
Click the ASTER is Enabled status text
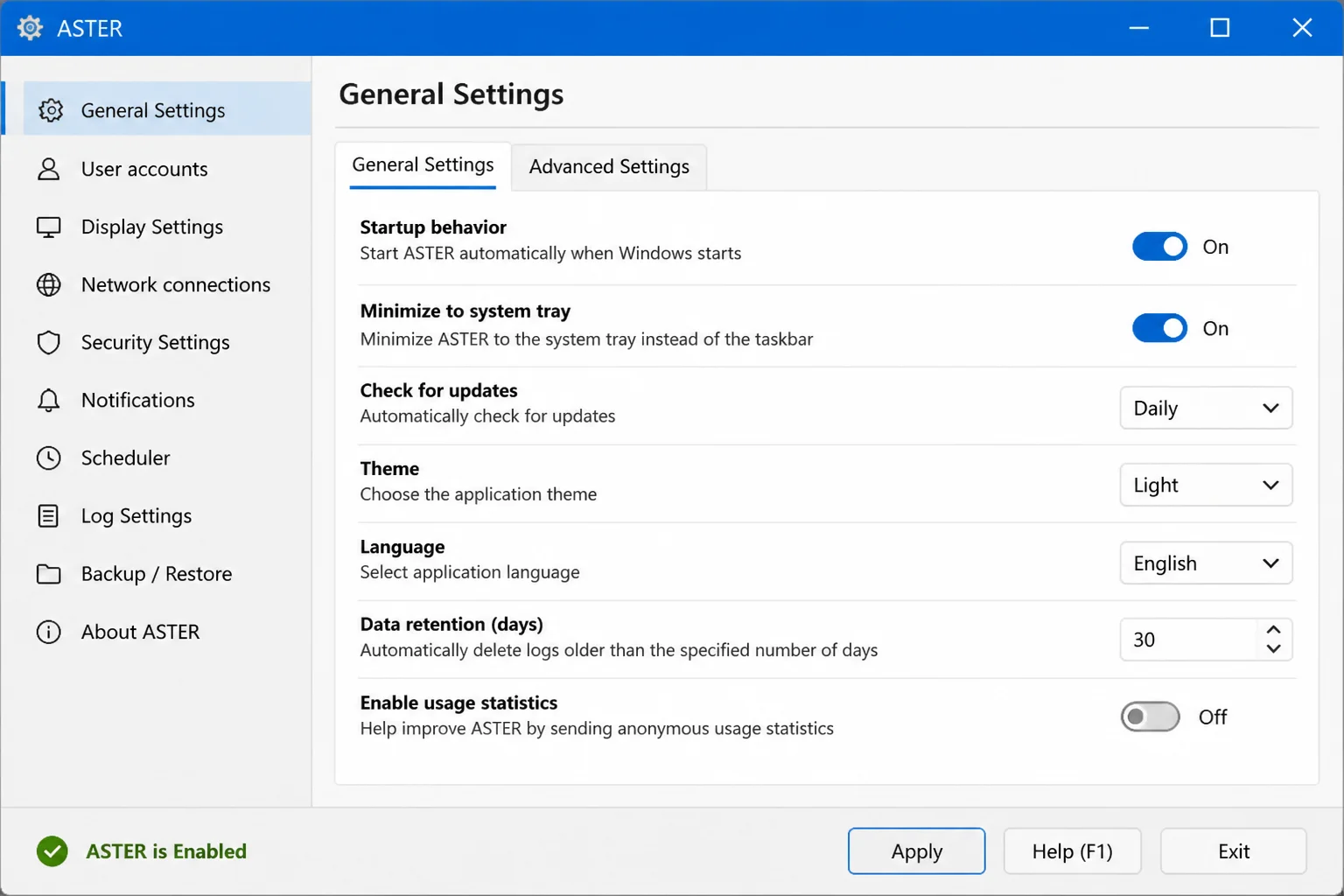pos(166,851)
